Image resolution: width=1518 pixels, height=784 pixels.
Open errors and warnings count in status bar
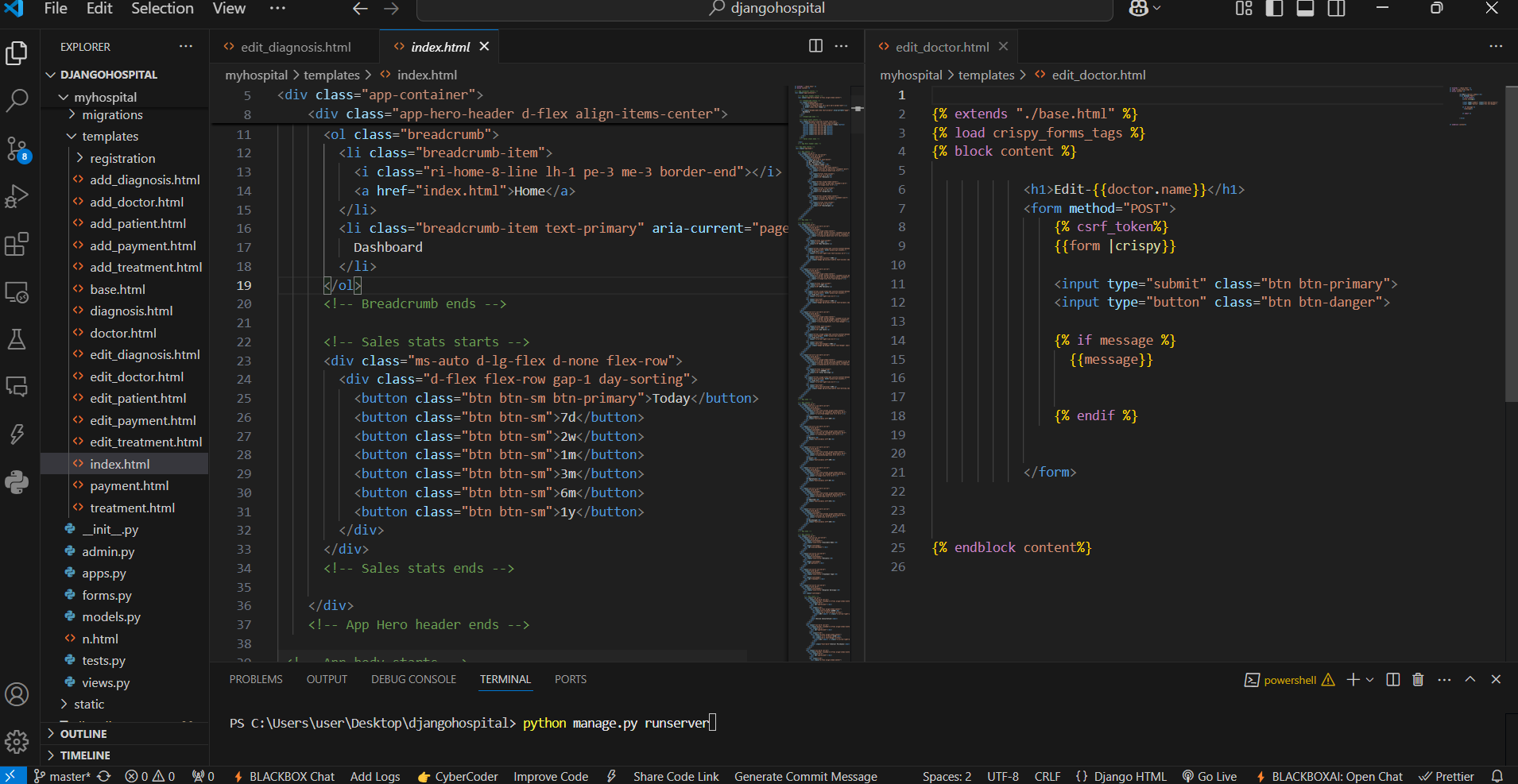[149, 776]
